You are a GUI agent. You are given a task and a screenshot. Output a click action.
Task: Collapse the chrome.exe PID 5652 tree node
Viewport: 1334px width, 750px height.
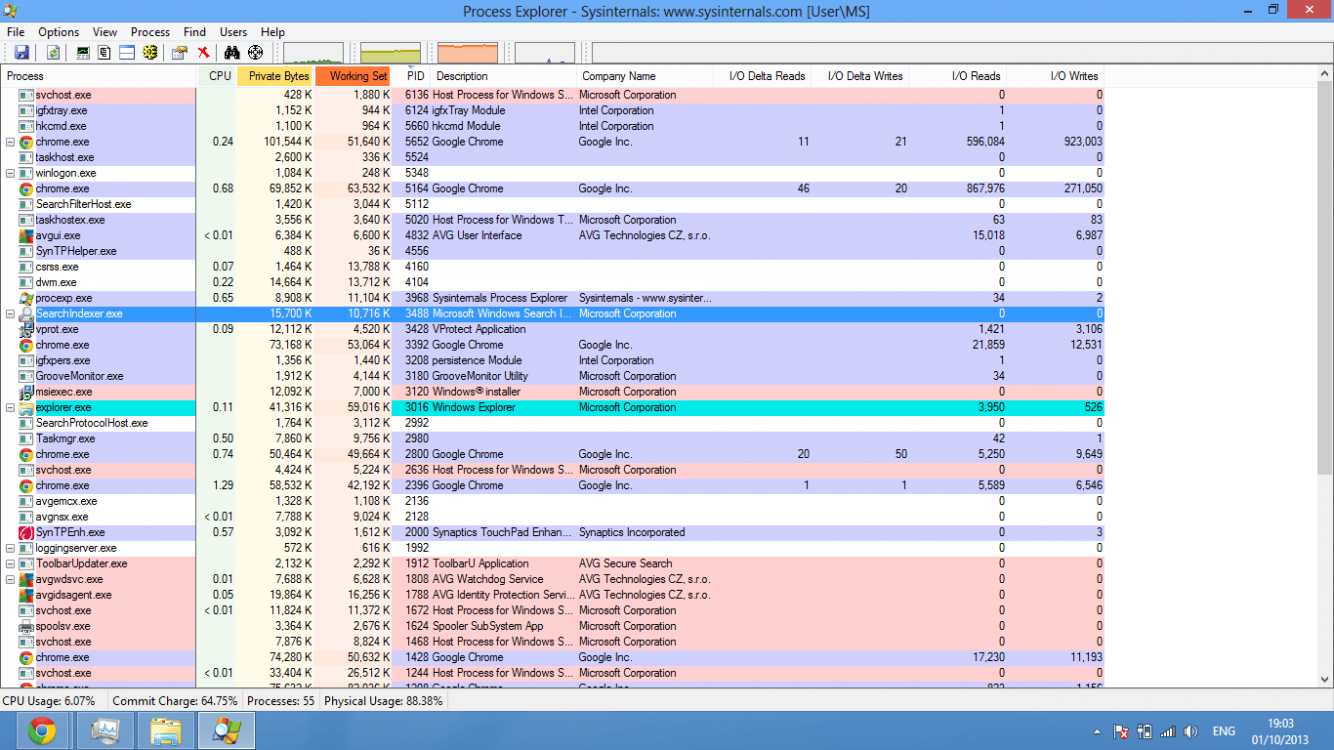pos(11,142)
